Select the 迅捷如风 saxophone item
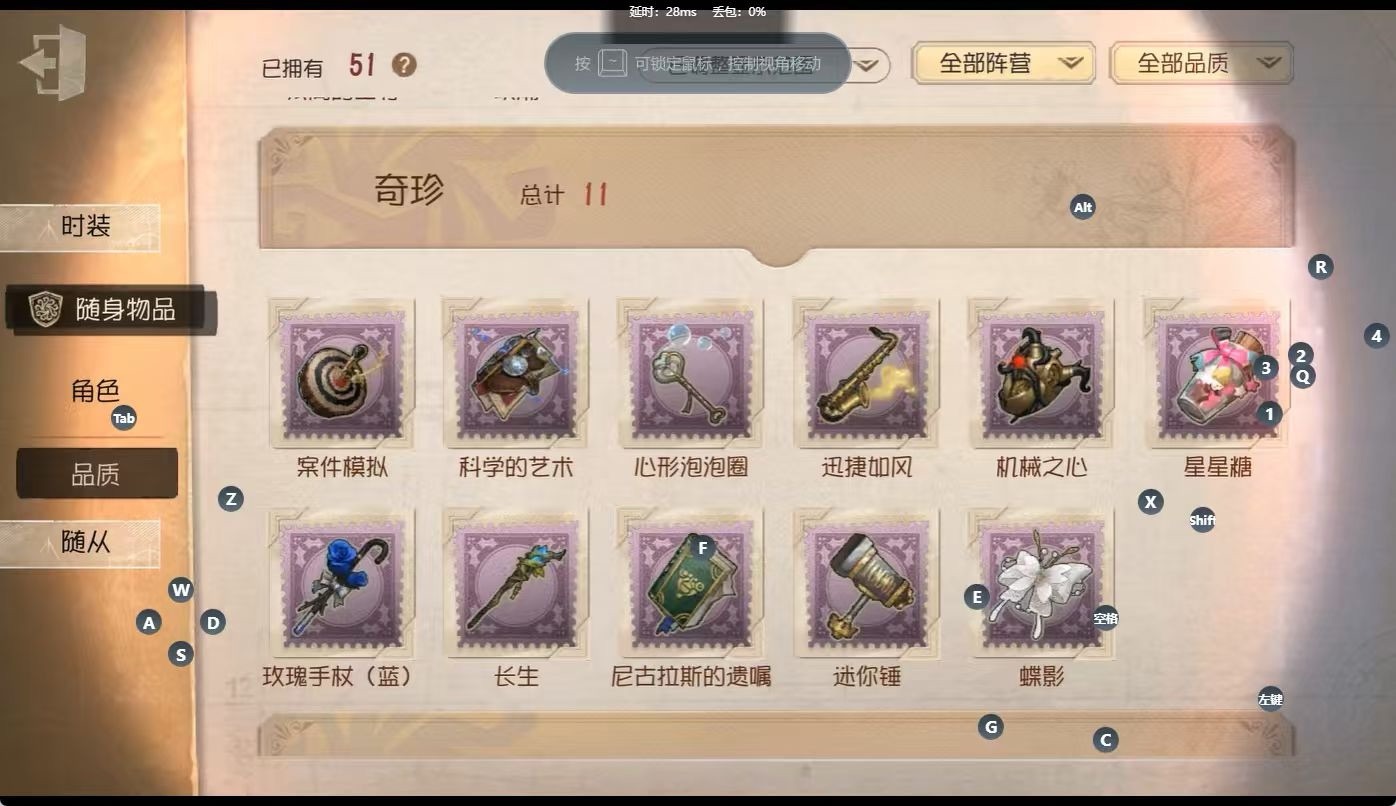Viewport: 1396px width, 806px height. pos(866,373)
